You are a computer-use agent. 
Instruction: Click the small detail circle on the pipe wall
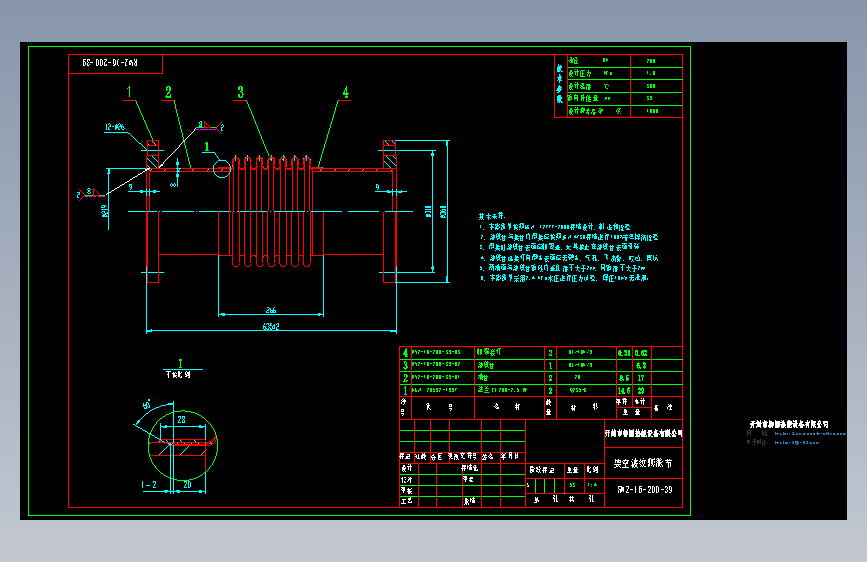[x=222, y=169]
